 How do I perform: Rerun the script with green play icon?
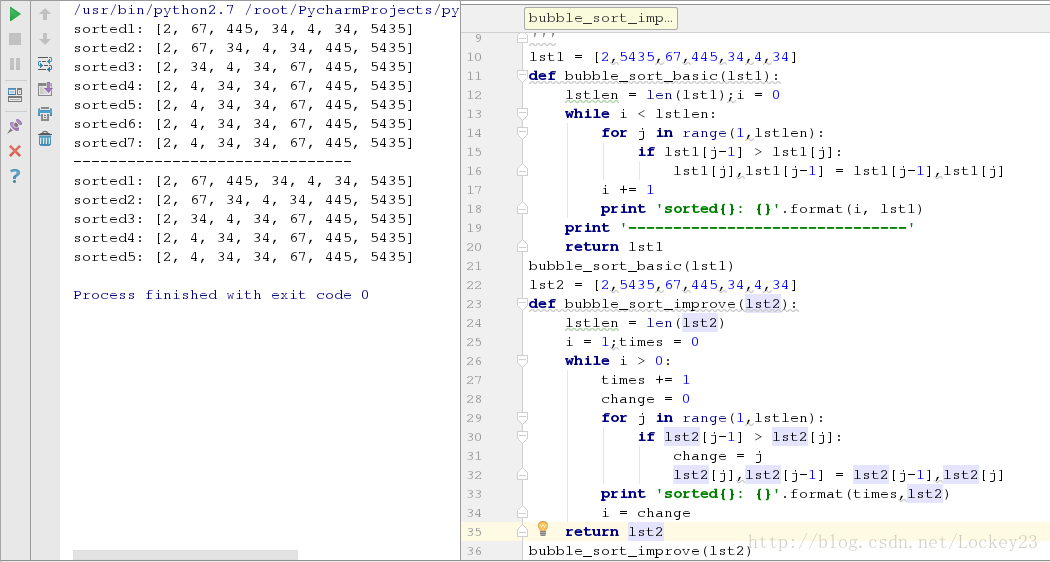click(x=15, y=14)
